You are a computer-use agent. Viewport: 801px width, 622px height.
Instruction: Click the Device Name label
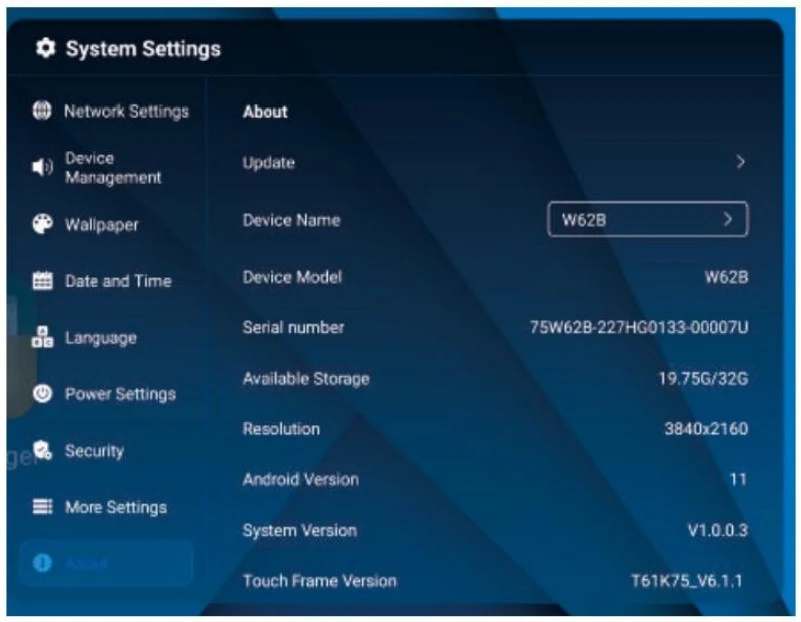pos(291,220)
